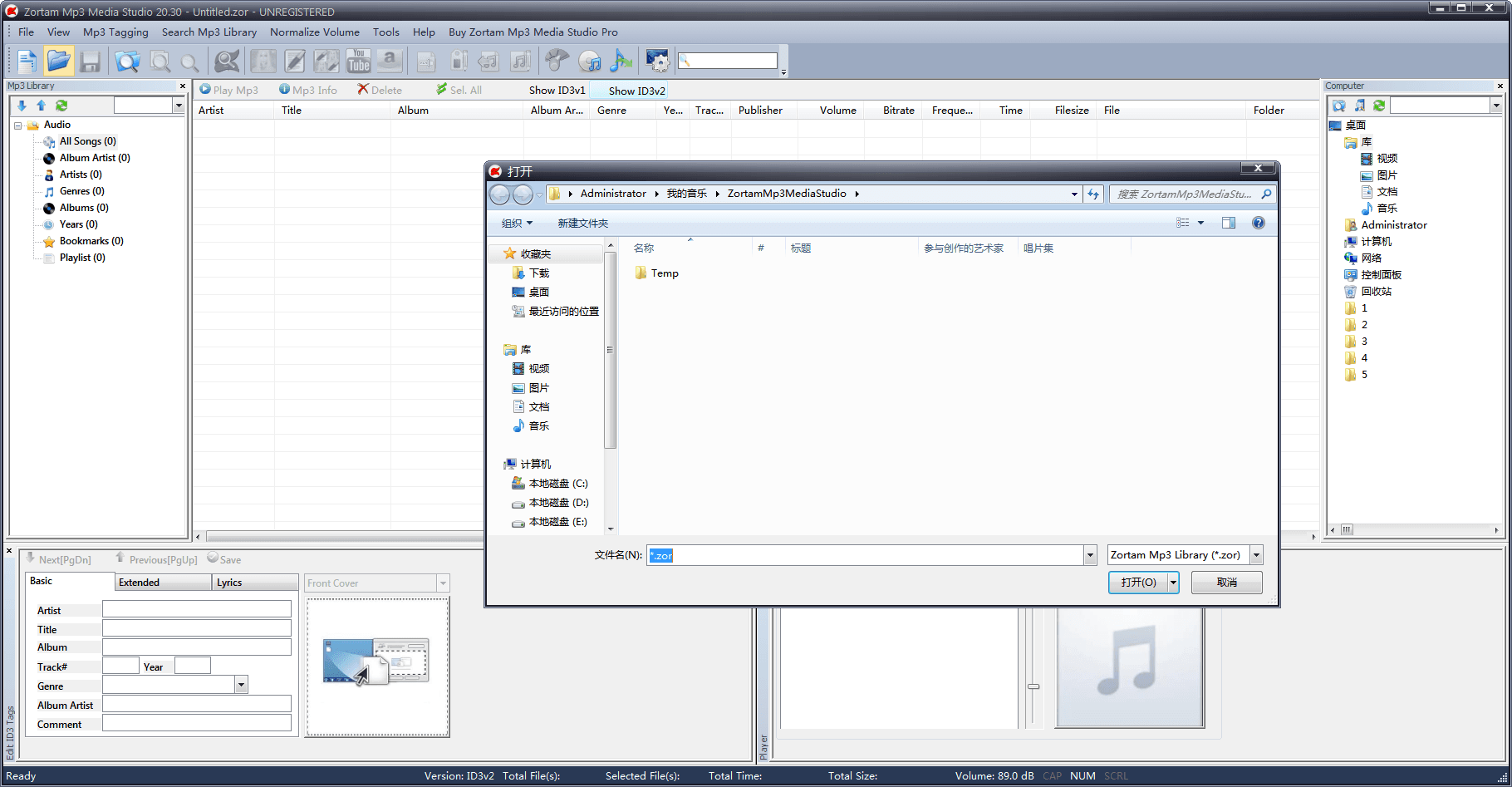The image size is (1512, 787).
Task: Click the silver fan-shaped toolbar icon
Action: (x=557, y=61)
